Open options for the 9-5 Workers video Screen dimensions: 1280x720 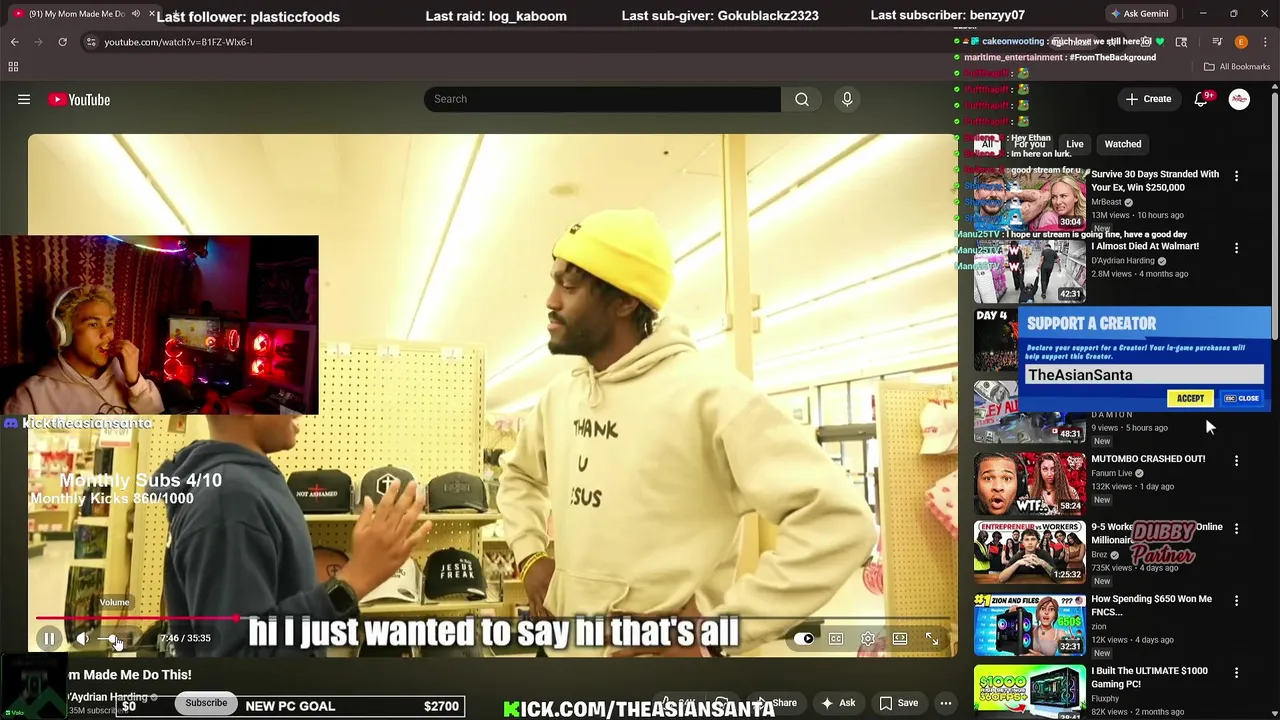coord(1236,528)
